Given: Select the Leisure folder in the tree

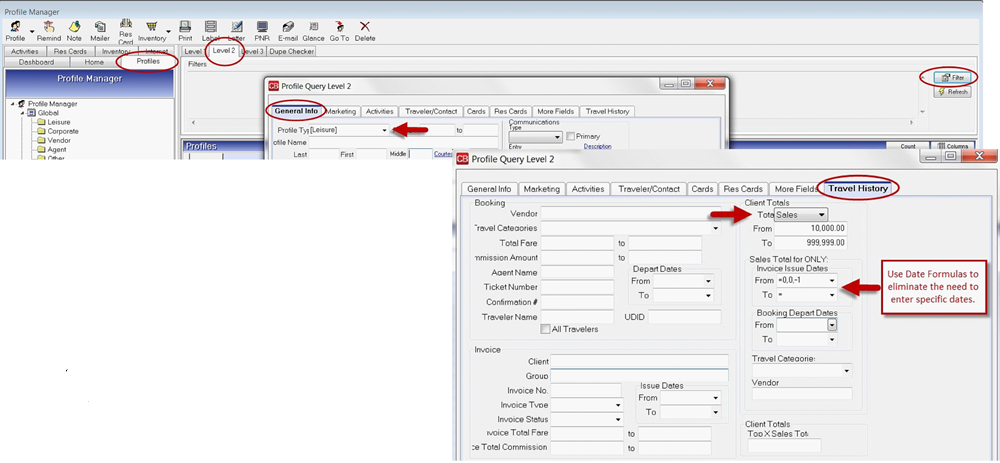Looking at the screenshot, I should click(x=59, y=122).
